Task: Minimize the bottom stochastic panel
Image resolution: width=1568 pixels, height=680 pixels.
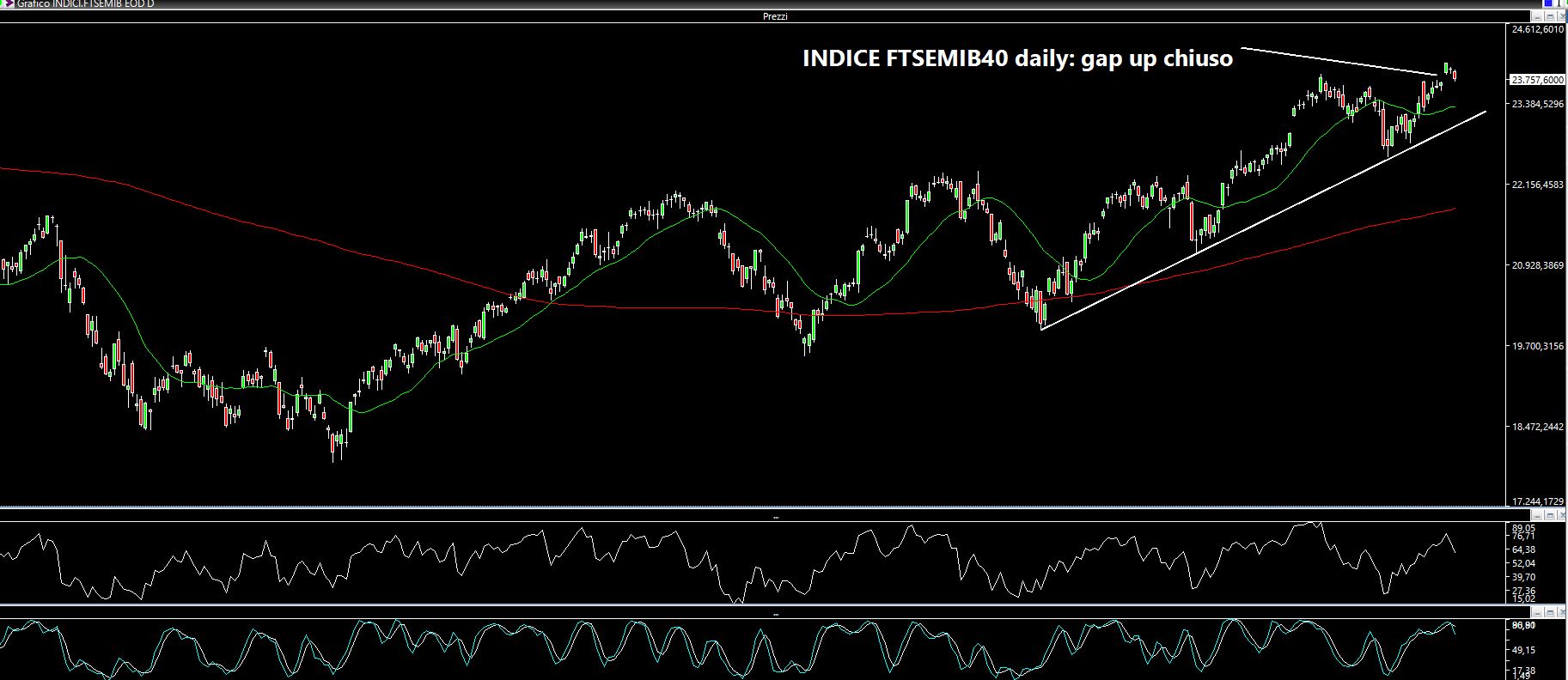Action: [x=1537, y=612]
